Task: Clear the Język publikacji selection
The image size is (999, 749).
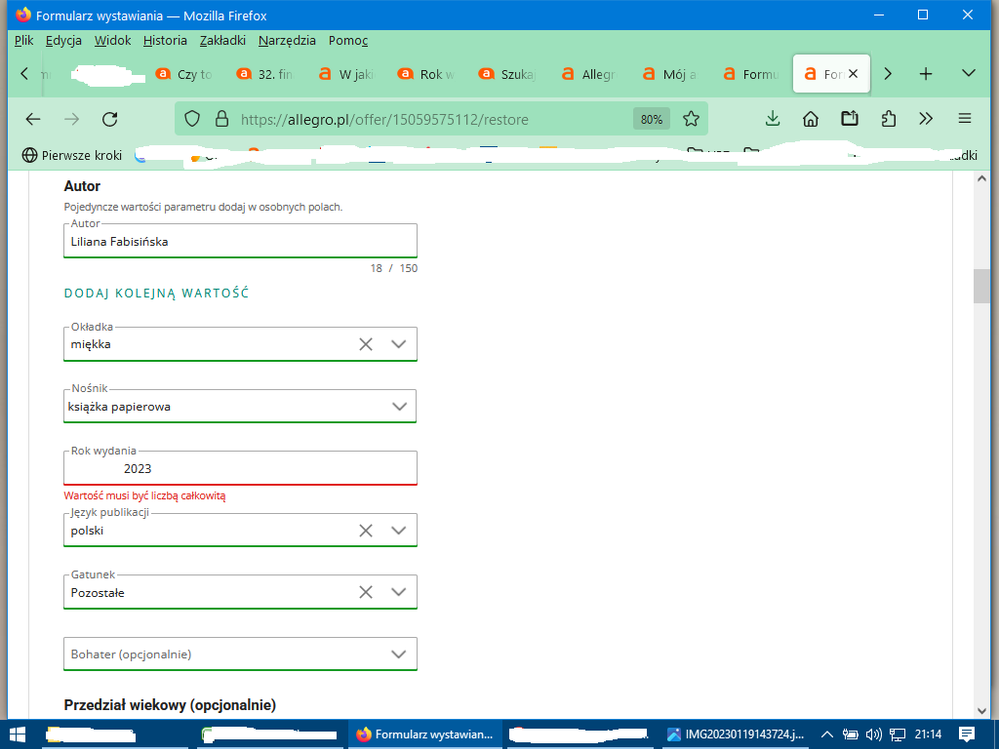Action: pos(366,531)
